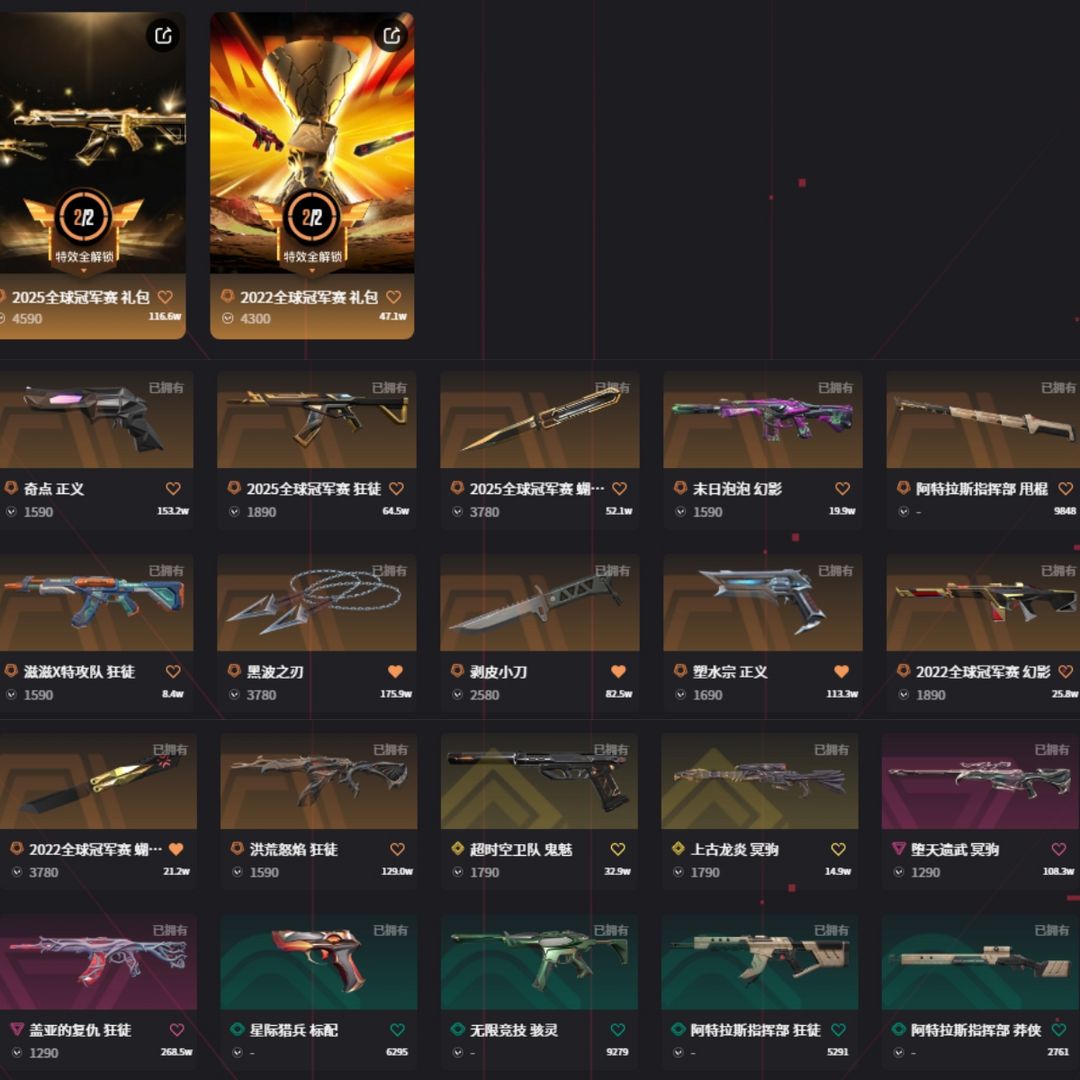Open 滋滋X特攻队 狂徒 weapon image
1080x1080 pixels.
94,603
